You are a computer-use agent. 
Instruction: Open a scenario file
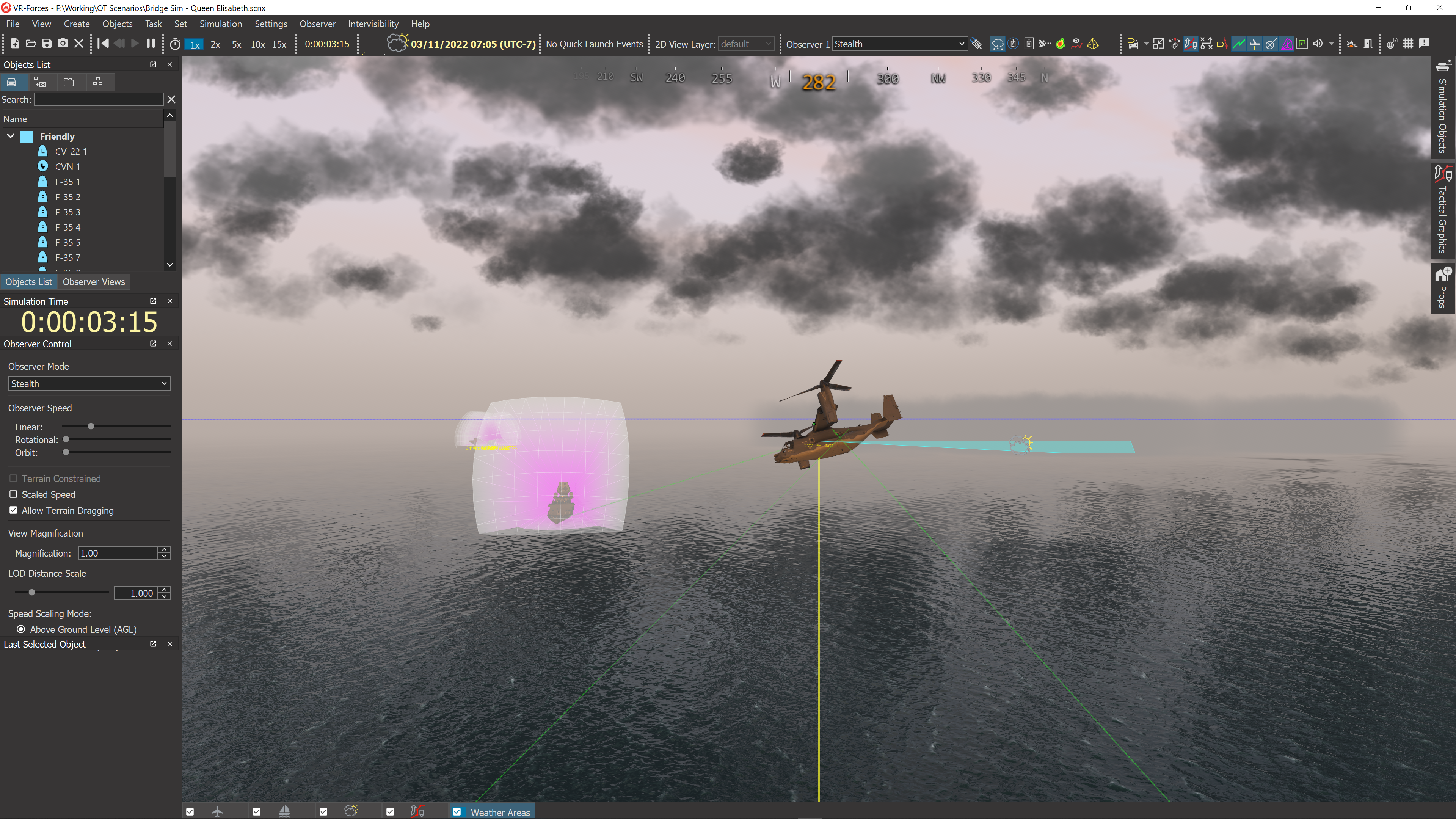pyautogui.click(x=31, y=44)
